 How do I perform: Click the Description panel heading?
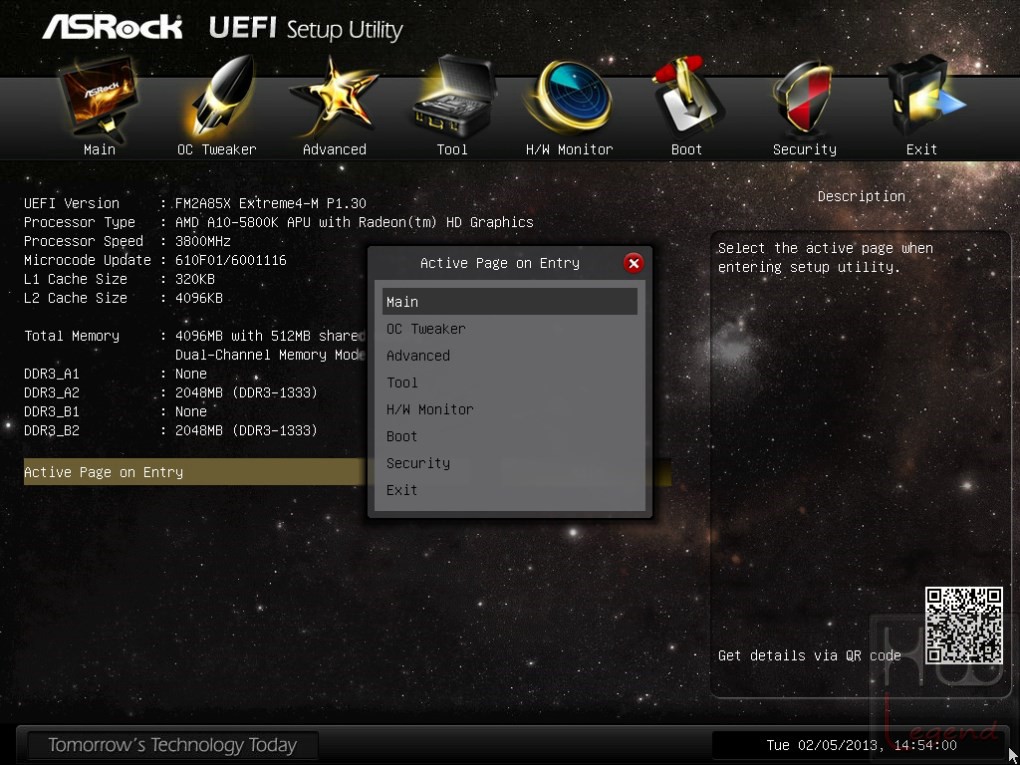pyautogui.click(x=861, y=196)
